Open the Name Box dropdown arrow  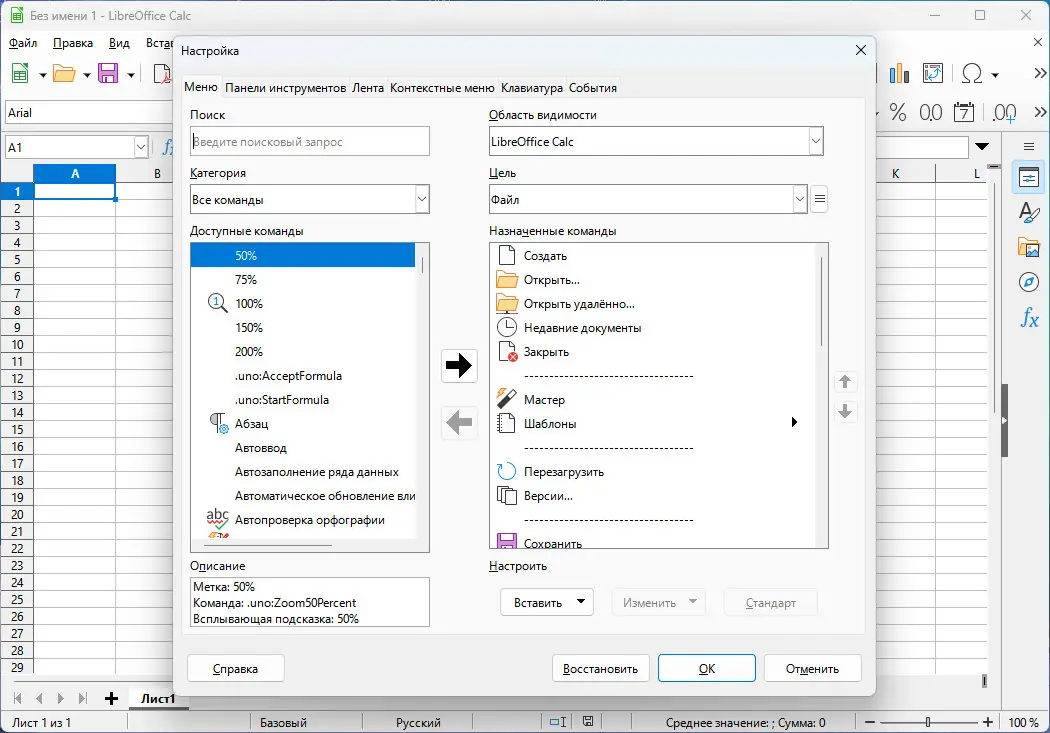tap(141, 147)
